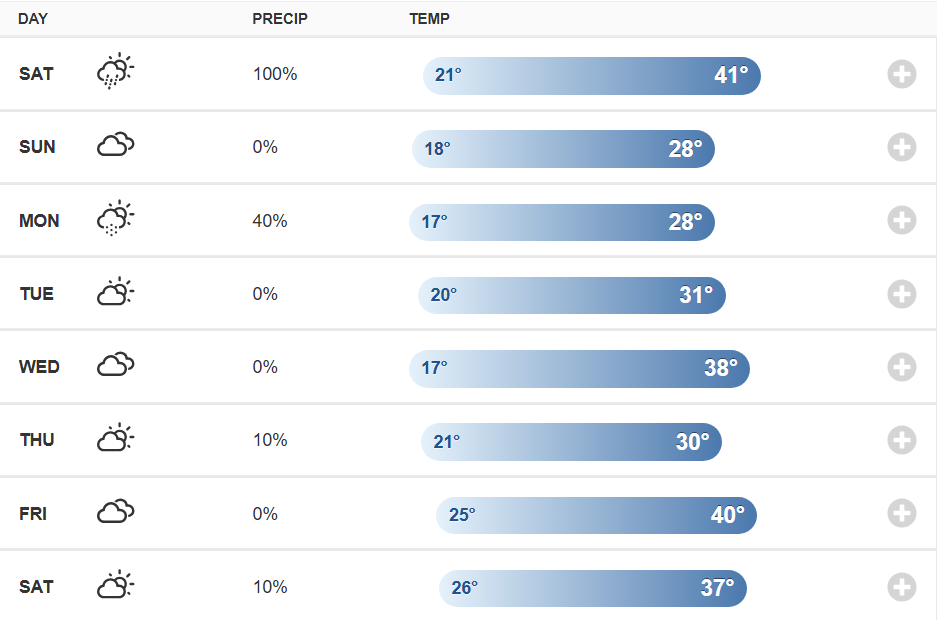Click the partly sunny icon for TUE

[115, 293]
